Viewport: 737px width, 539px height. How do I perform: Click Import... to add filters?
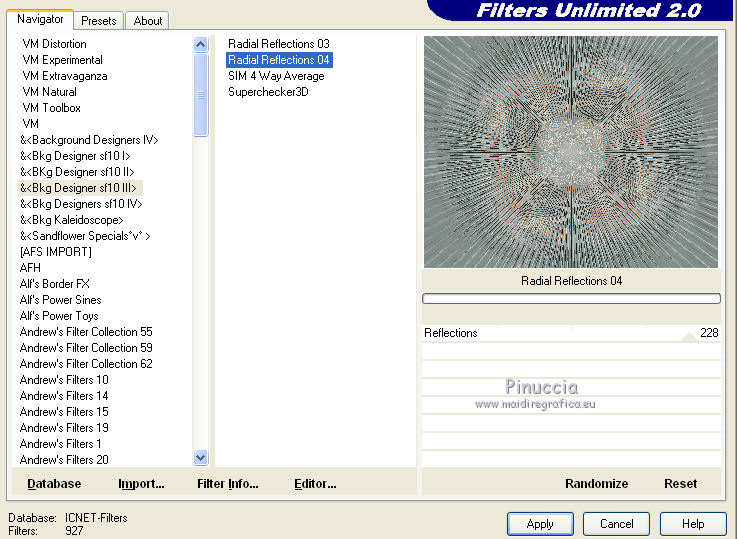tap(141, 483)
